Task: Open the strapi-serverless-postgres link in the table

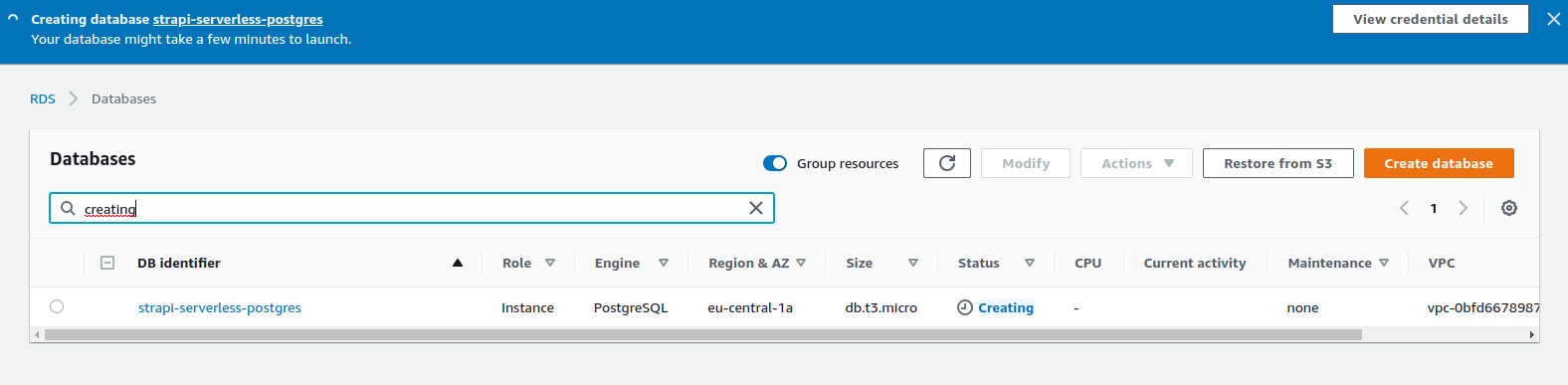Action: pos(220,307)
